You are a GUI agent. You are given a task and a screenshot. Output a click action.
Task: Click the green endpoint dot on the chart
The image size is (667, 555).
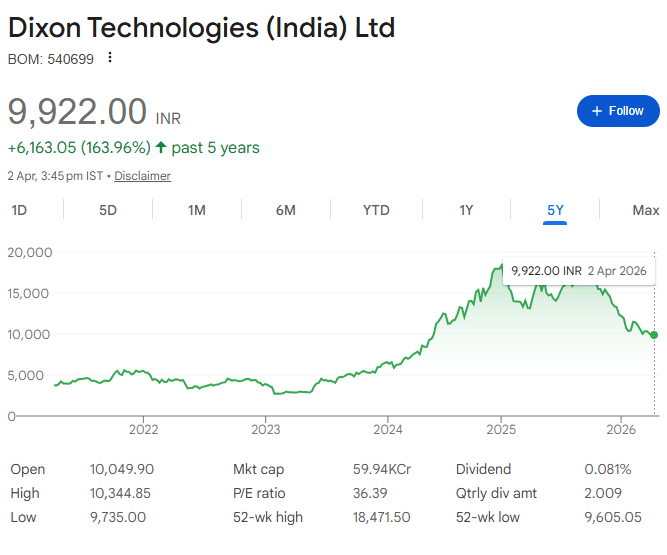click(x=654, y=335)
